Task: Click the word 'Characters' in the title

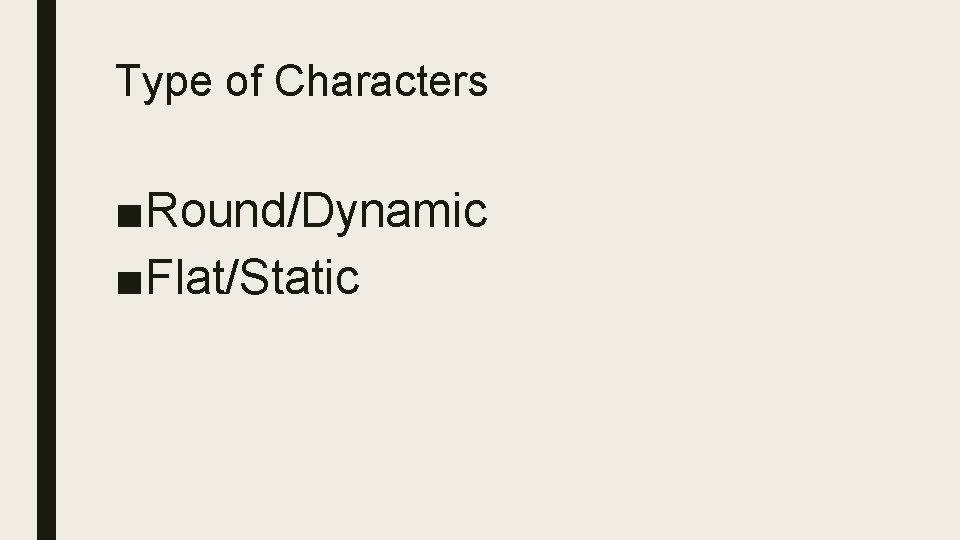Action: [x=381, y=82]
